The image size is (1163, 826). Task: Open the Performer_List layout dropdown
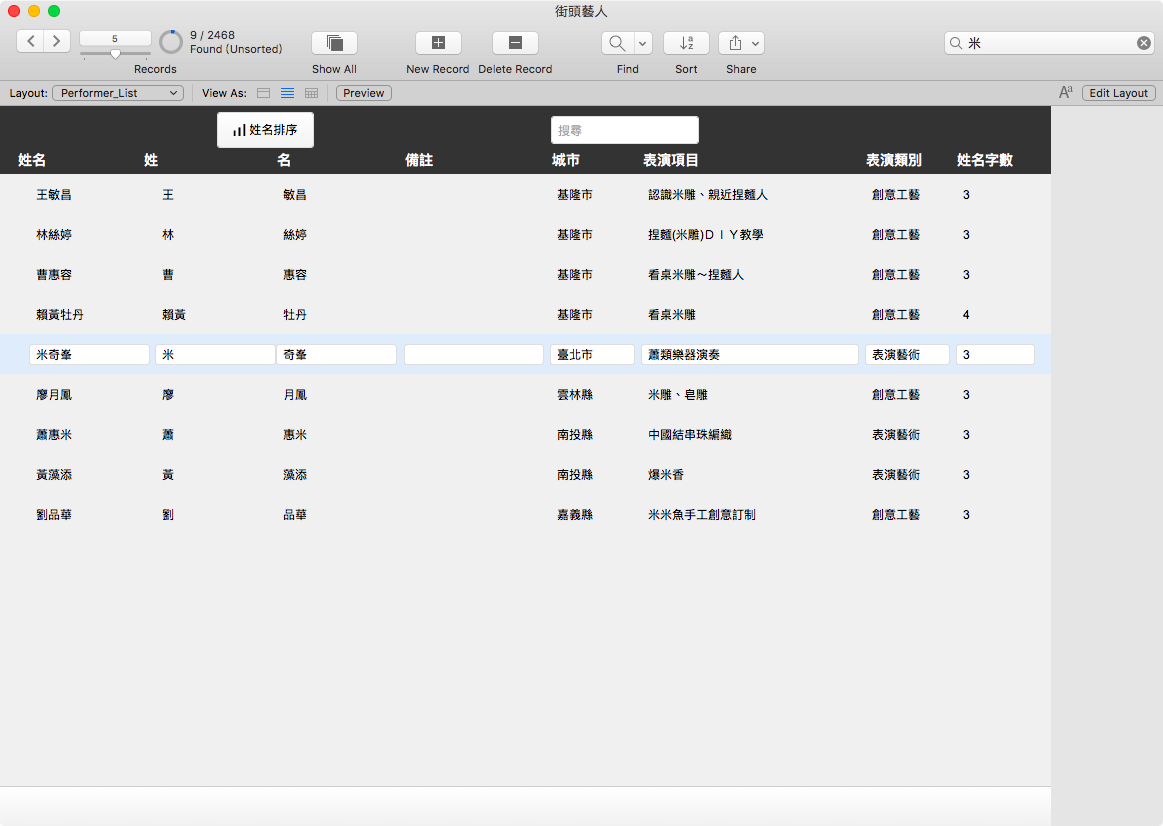coord(118,93)
